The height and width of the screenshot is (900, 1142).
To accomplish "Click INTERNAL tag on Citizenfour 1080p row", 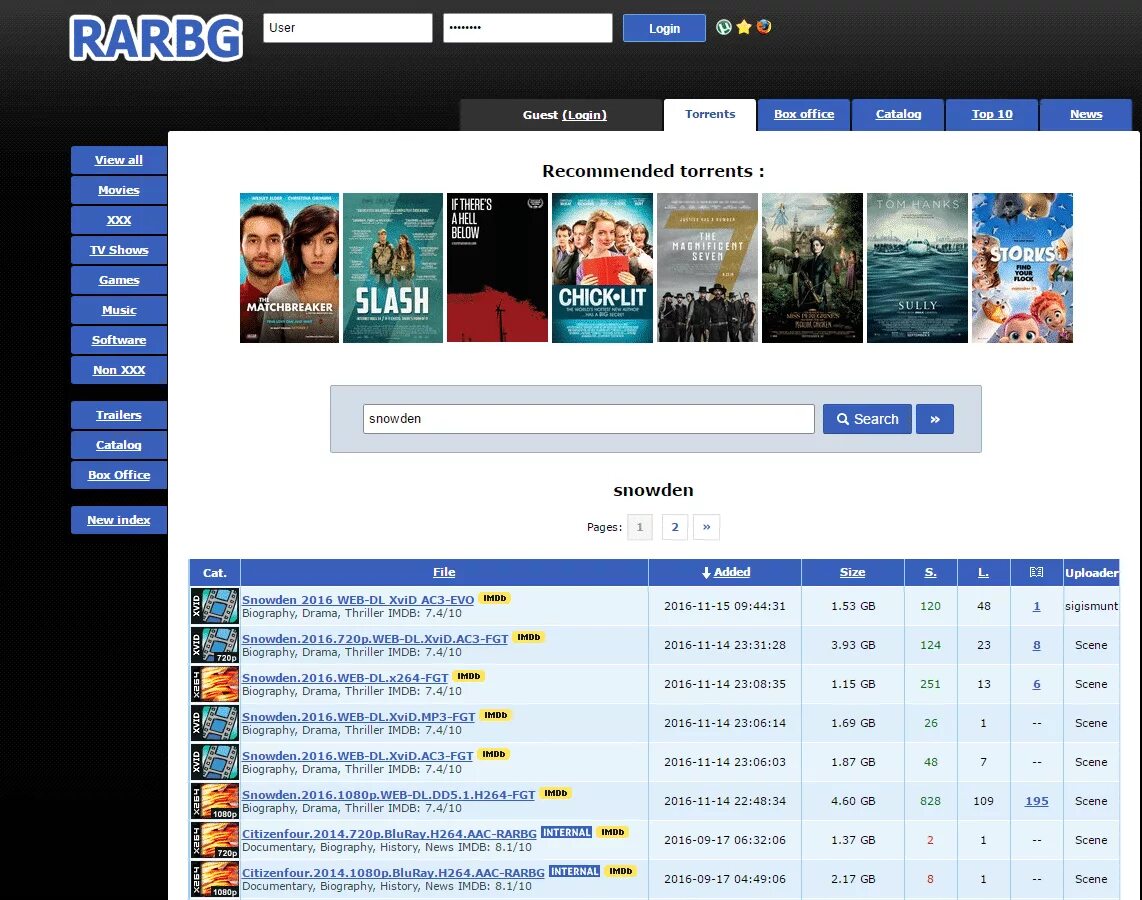I will 575,871.
